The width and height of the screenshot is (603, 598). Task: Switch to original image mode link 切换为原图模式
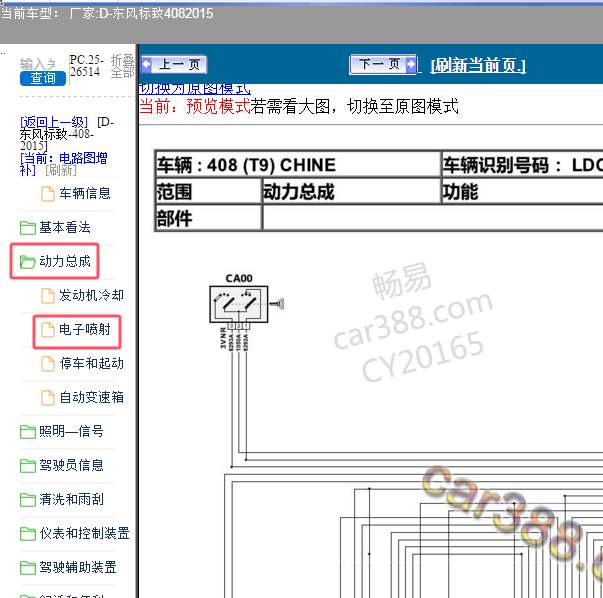(195, 89)
